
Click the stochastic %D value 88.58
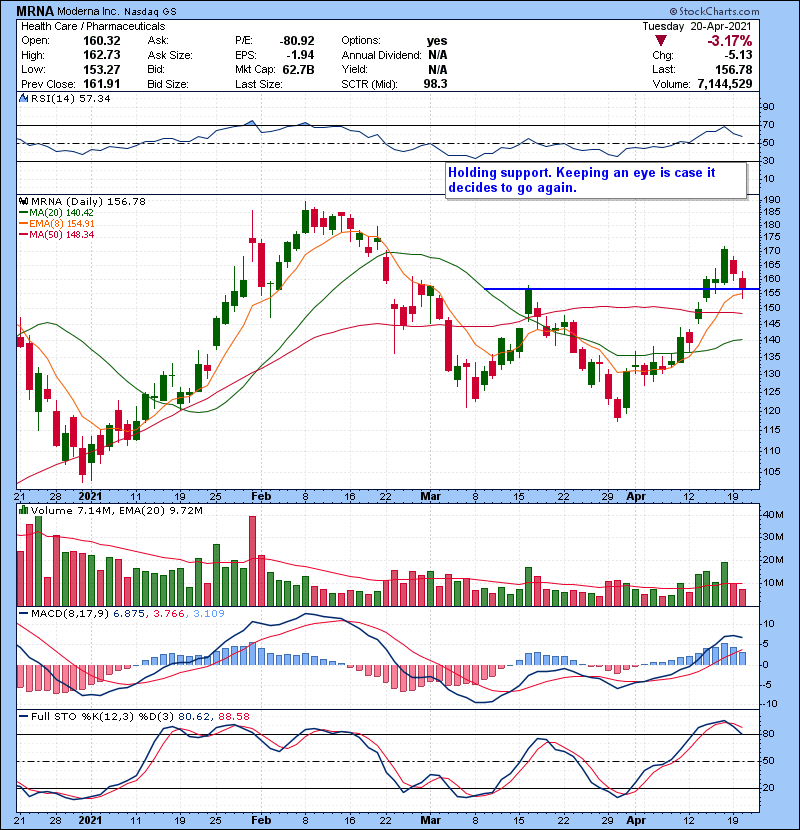tap(233, 716)
